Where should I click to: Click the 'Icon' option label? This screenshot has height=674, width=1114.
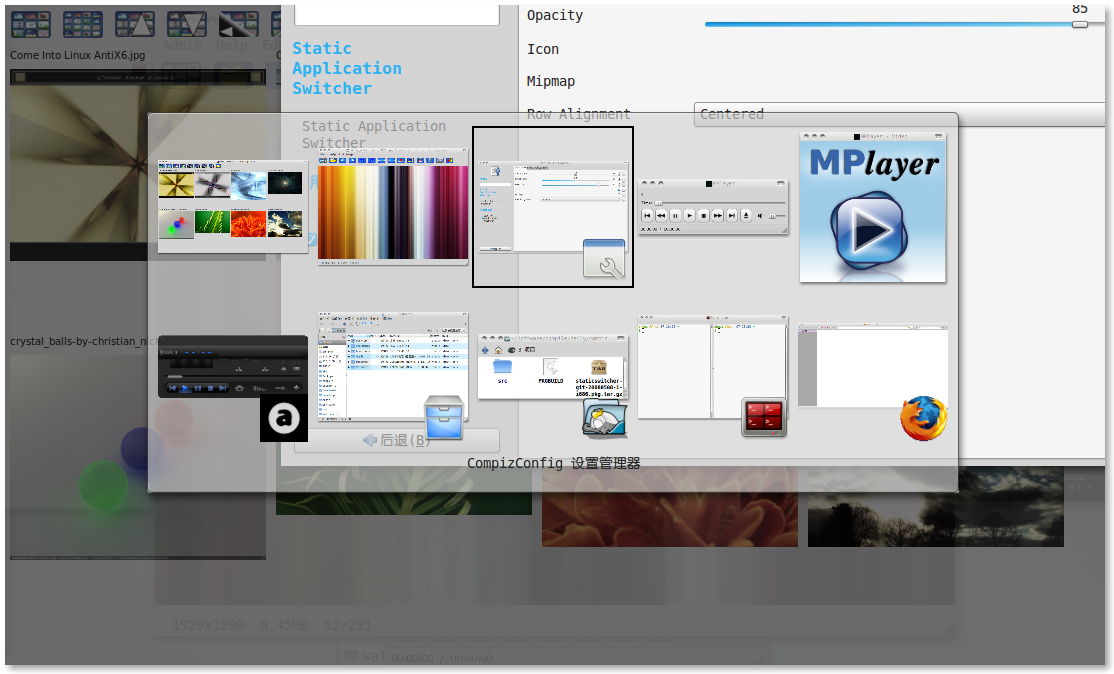click(543, 49)
